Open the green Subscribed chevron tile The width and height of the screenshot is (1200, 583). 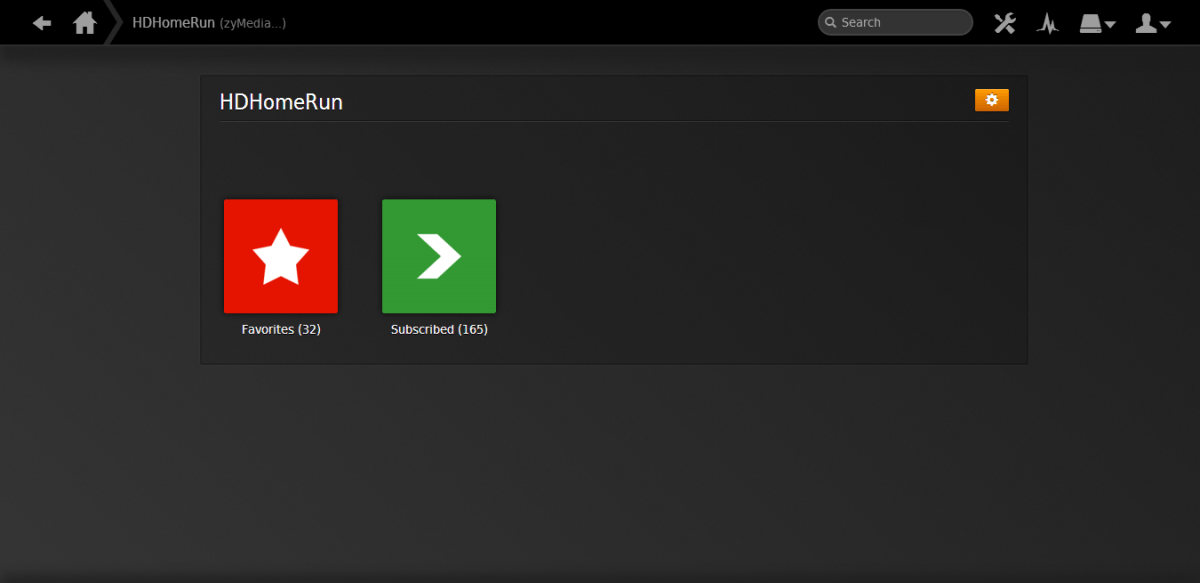click(439, 256)
